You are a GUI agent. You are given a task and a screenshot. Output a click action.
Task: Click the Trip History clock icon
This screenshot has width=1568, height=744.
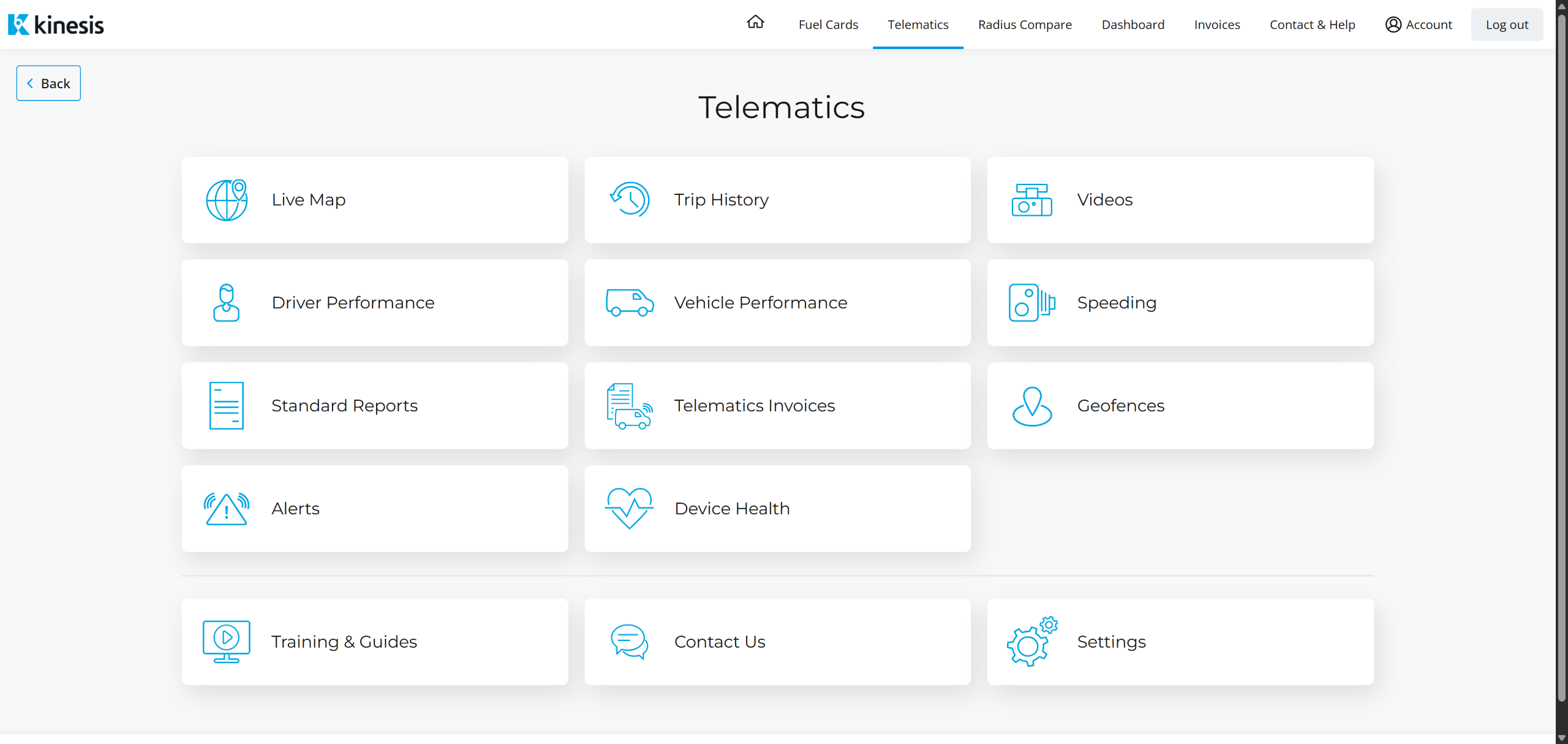tap(629, 200)
